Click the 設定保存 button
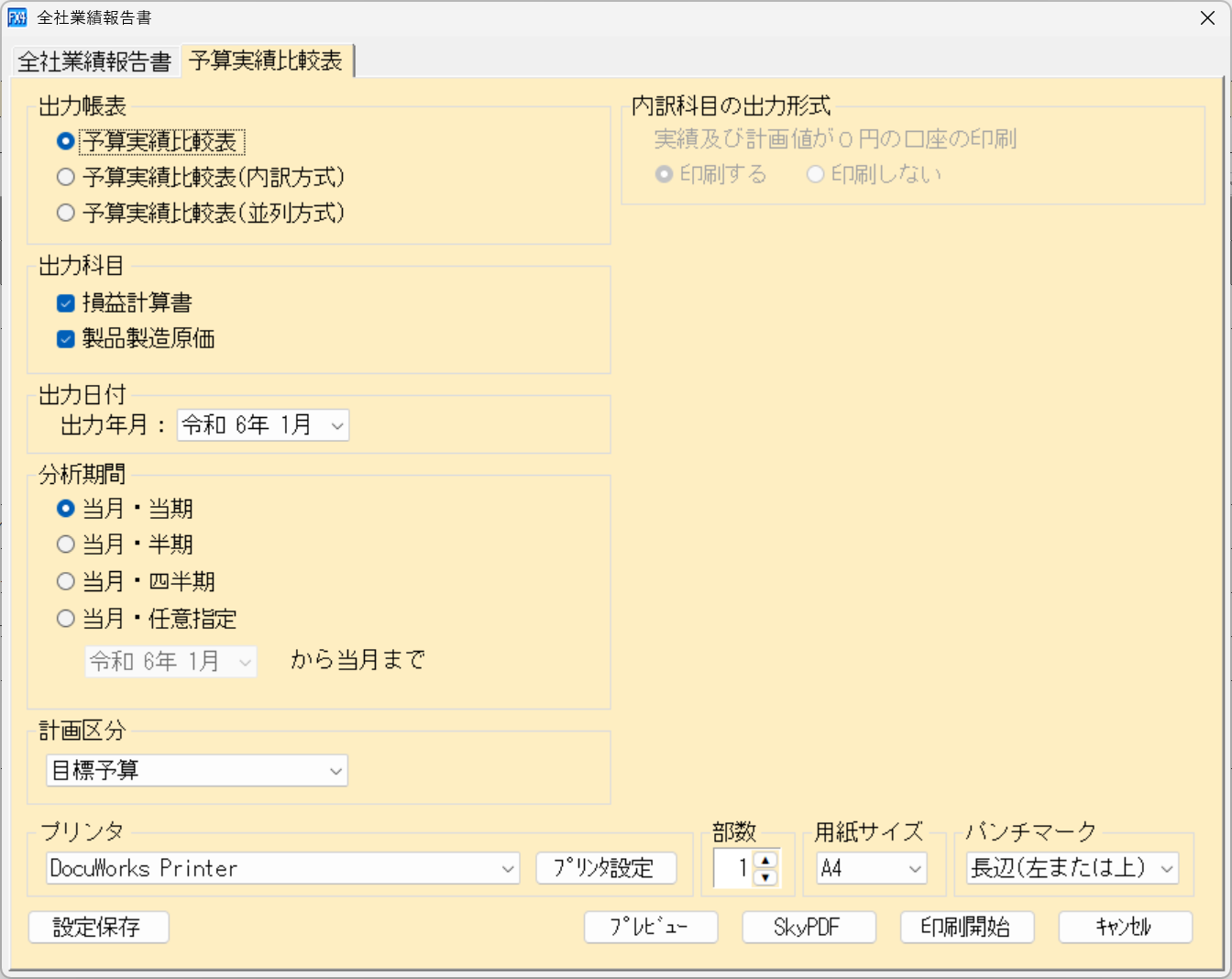Viewport: 1232px width, 979px height. (x=98, y=927)
